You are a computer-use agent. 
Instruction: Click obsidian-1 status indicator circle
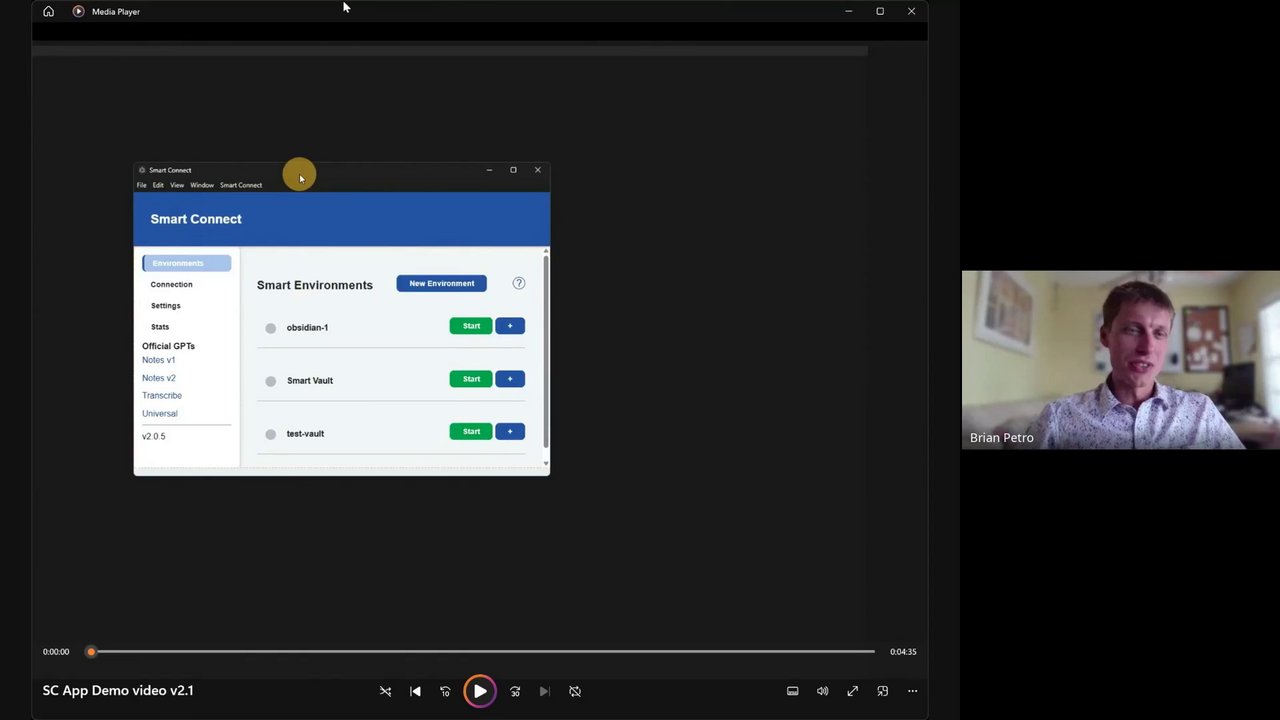pyautogui.click(x=271, y=328)
